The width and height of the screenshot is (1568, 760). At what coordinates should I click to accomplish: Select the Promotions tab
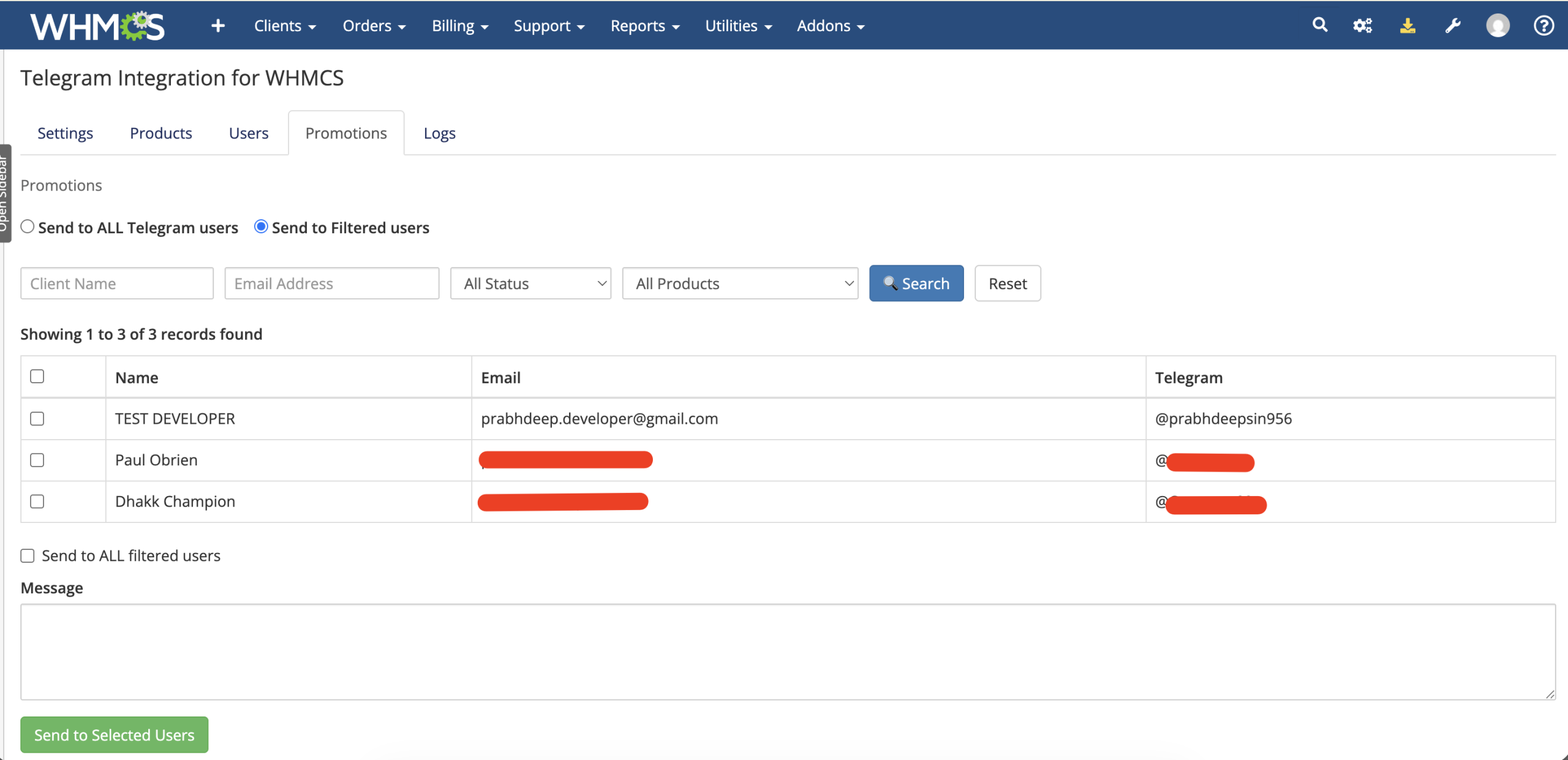point(346,133)
